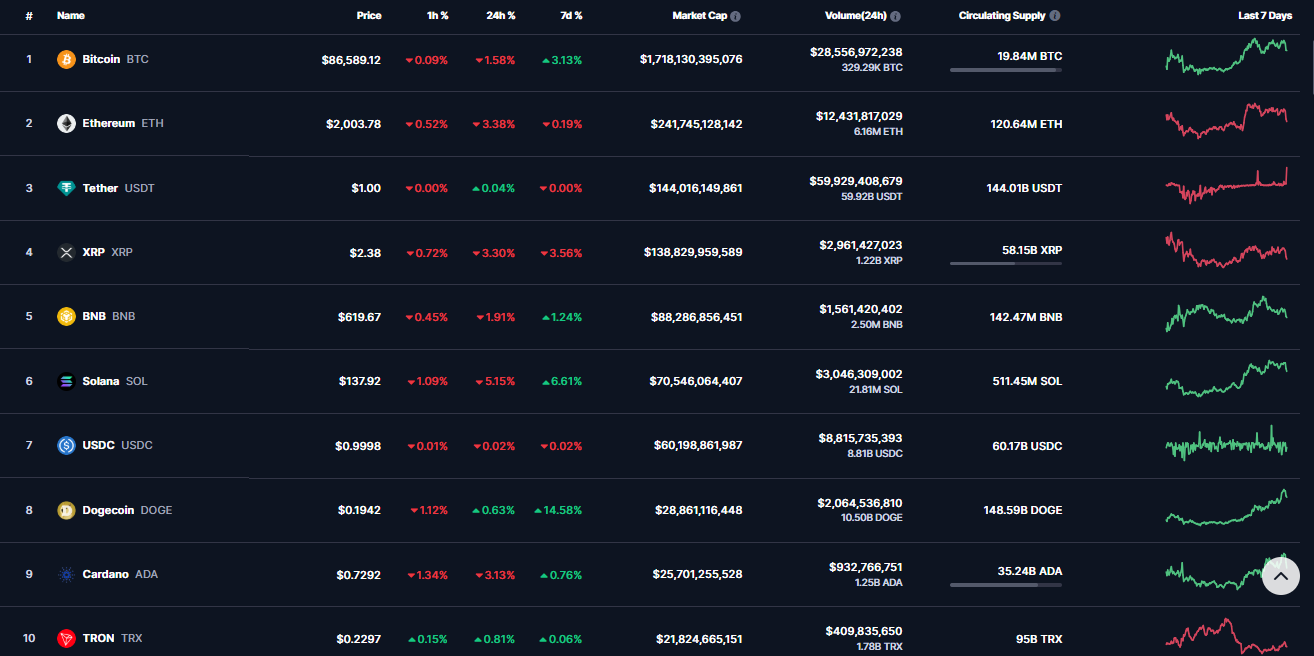Screen dimensions: 1314x656
Task: Sort the table by Price column
Action: [x=368, y=16]
